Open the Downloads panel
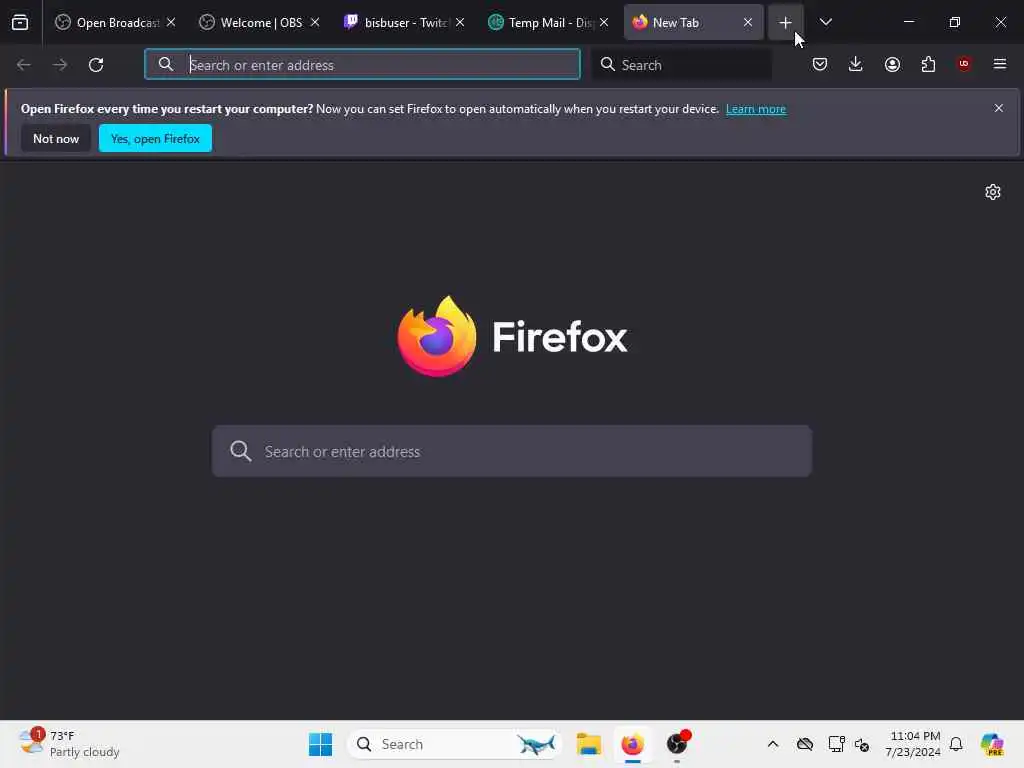Image resolution: width=1024 pixels, height=768 pixels. [856, 64]
